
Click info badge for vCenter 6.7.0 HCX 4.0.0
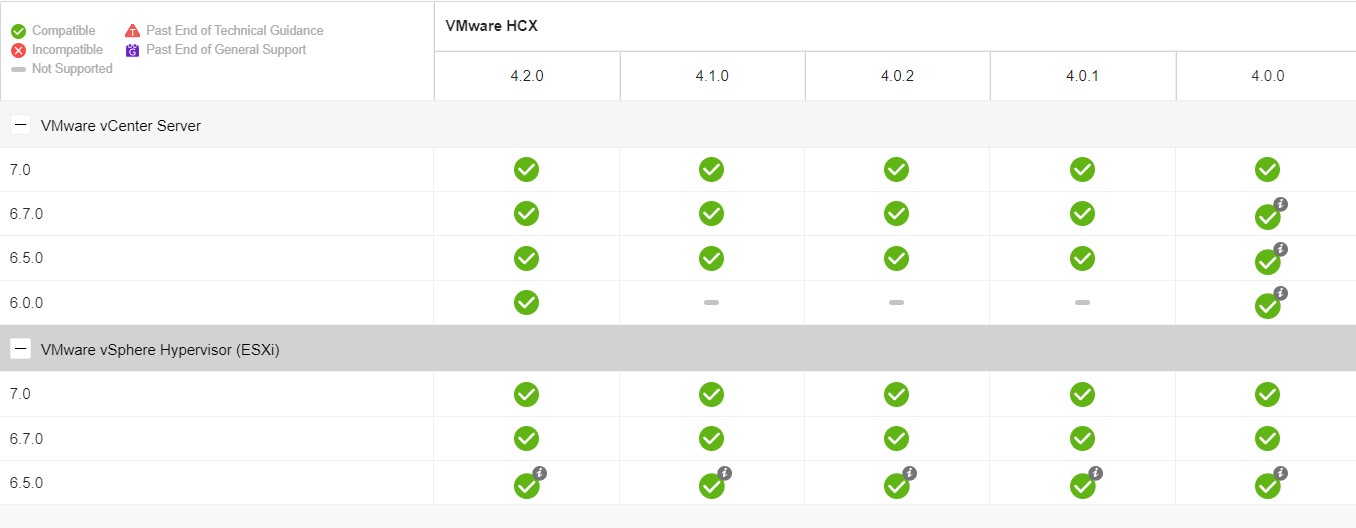(x=1281, y=204)
